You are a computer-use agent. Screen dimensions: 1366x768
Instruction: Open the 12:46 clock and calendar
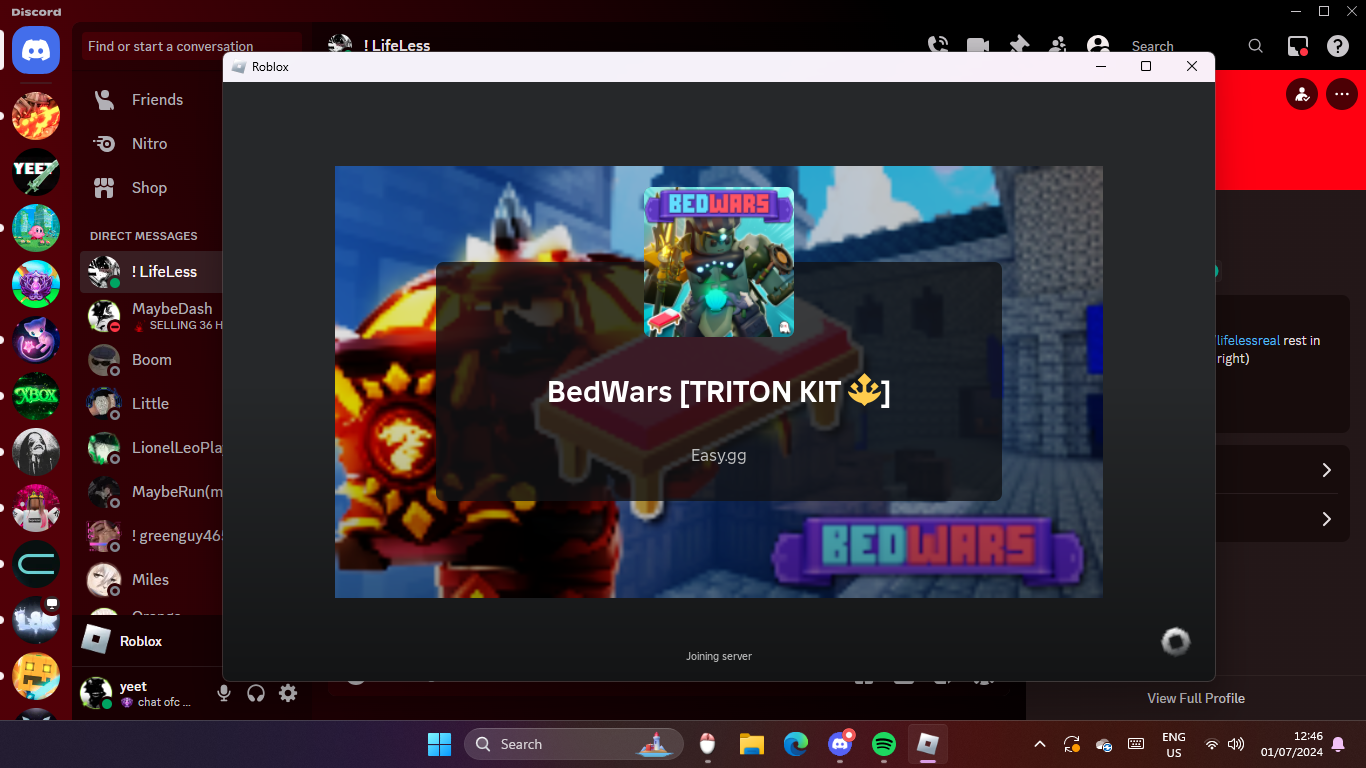(1291, 744)
